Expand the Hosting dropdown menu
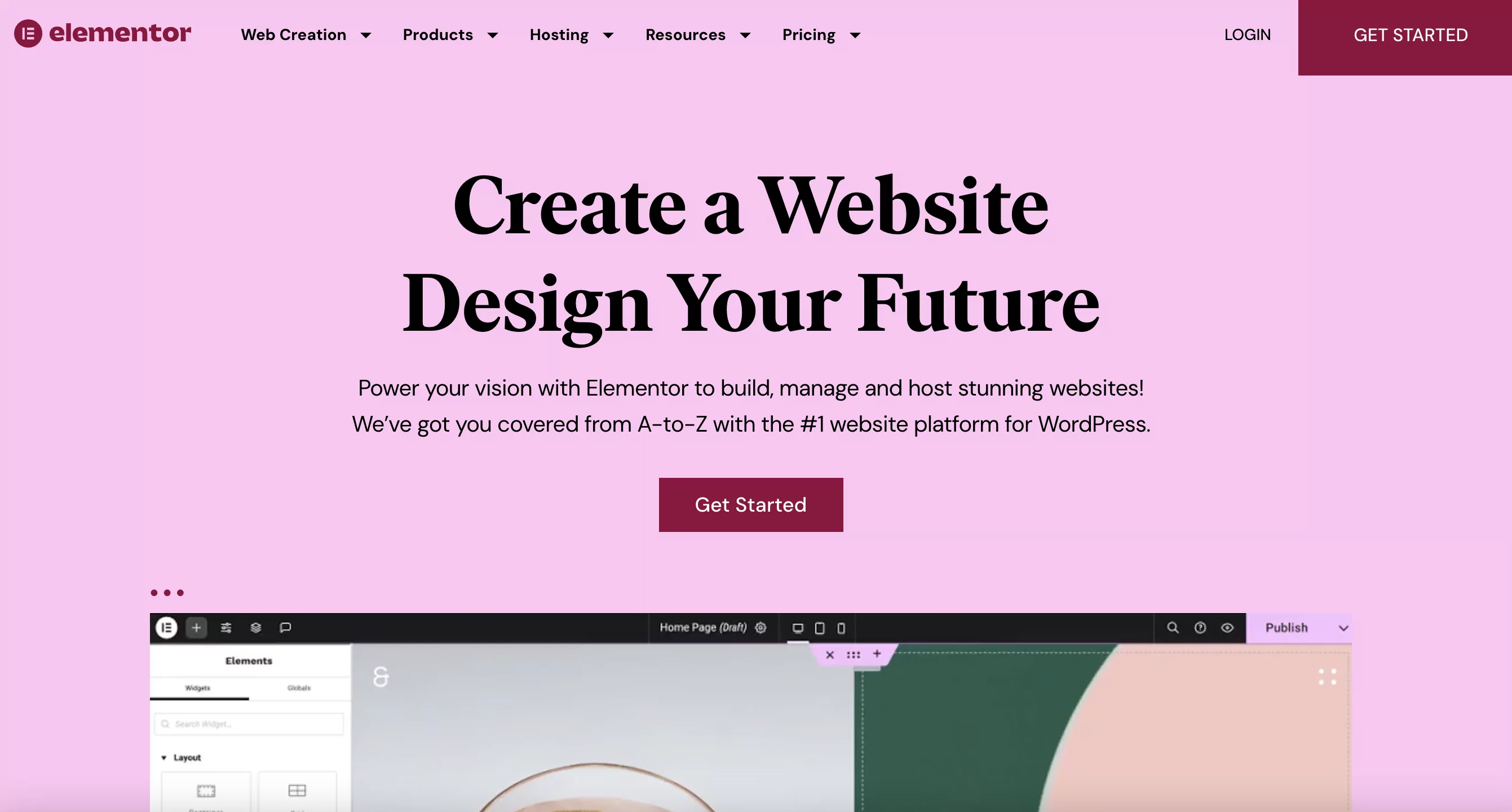 [x=571, y=35]
